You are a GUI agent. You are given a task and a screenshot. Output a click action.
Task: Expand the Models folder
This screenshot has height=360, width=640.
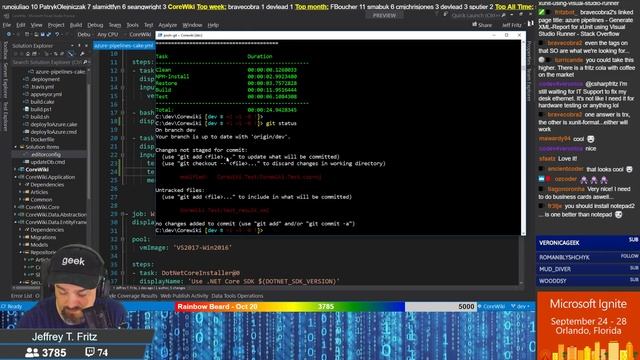[x=20, y=245]
